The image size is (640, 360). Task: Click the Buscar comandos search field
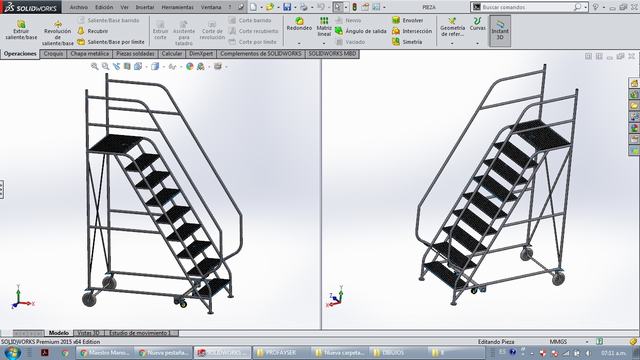pyautogui.click(x=527, y=7)
